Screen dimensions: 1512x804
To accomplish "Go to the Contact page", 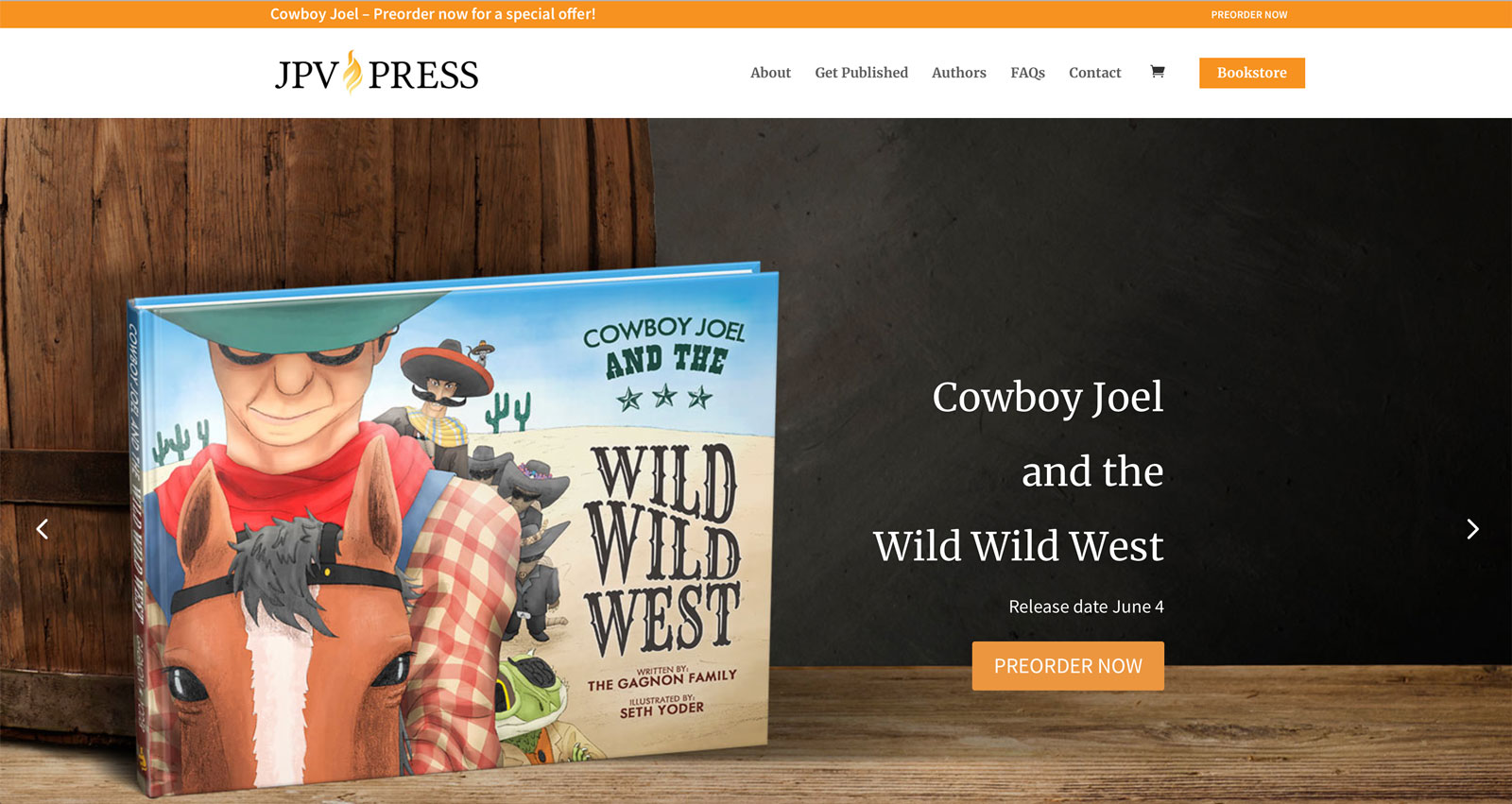I will [1094, 73].
